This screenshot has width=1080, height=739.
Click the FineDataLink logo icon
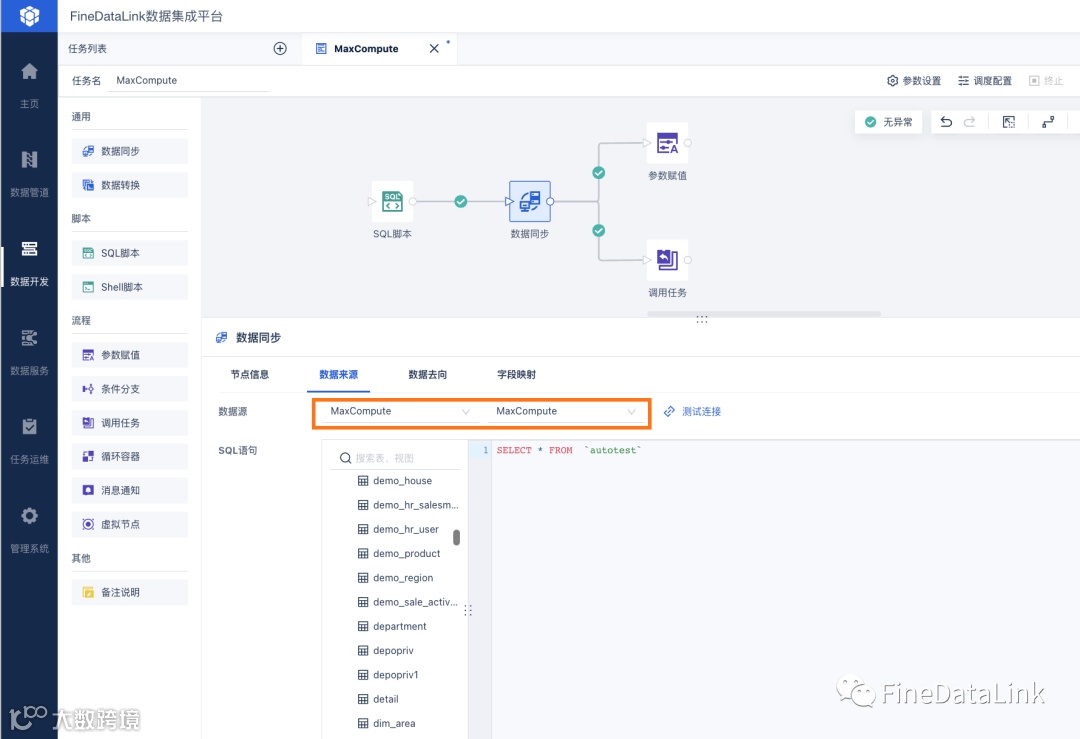click(29, 15)
